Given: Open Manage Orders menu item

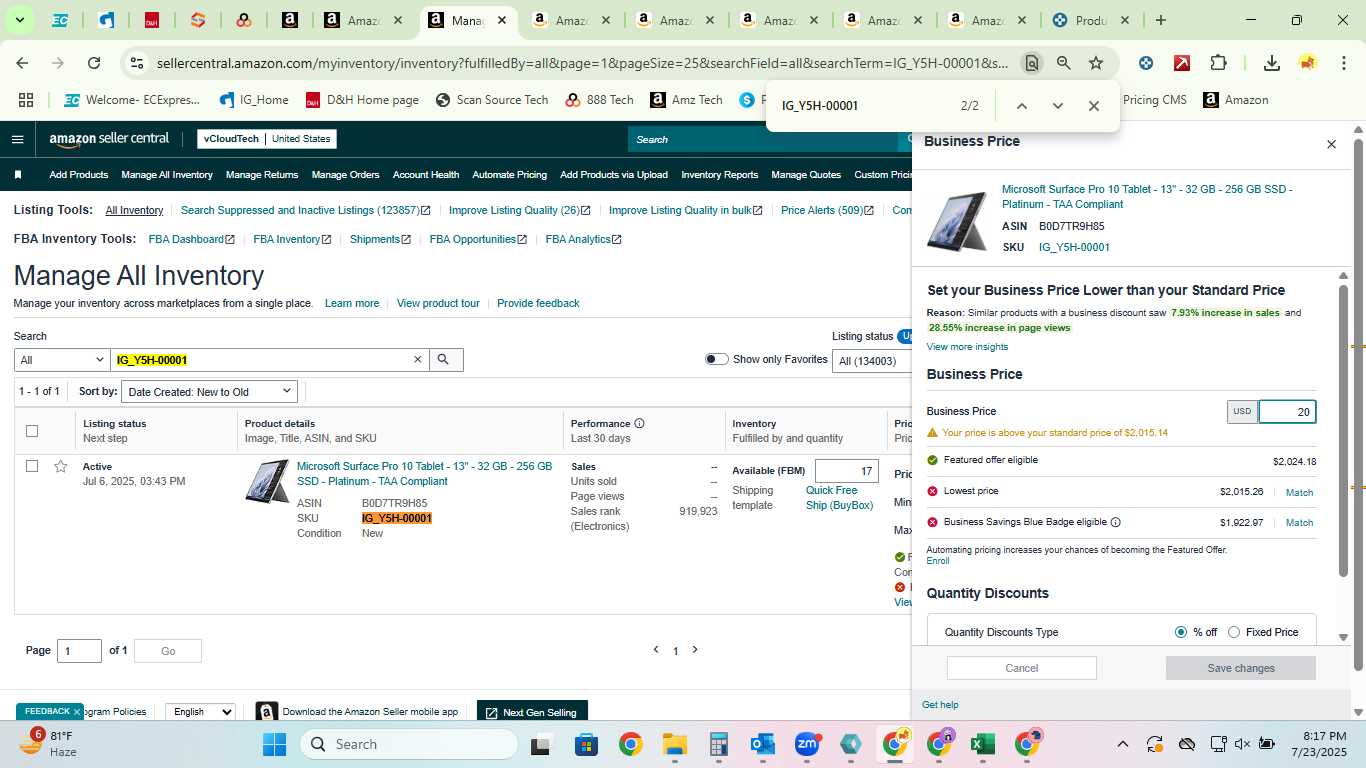Looking at the screenshot, I should coord(345,175).
